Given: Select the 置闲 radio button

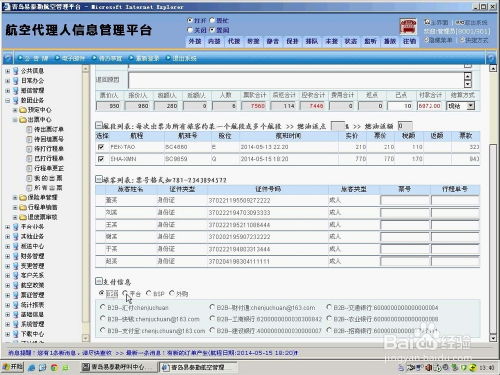Looking at the screenshot, I should [x=212, y=30].
